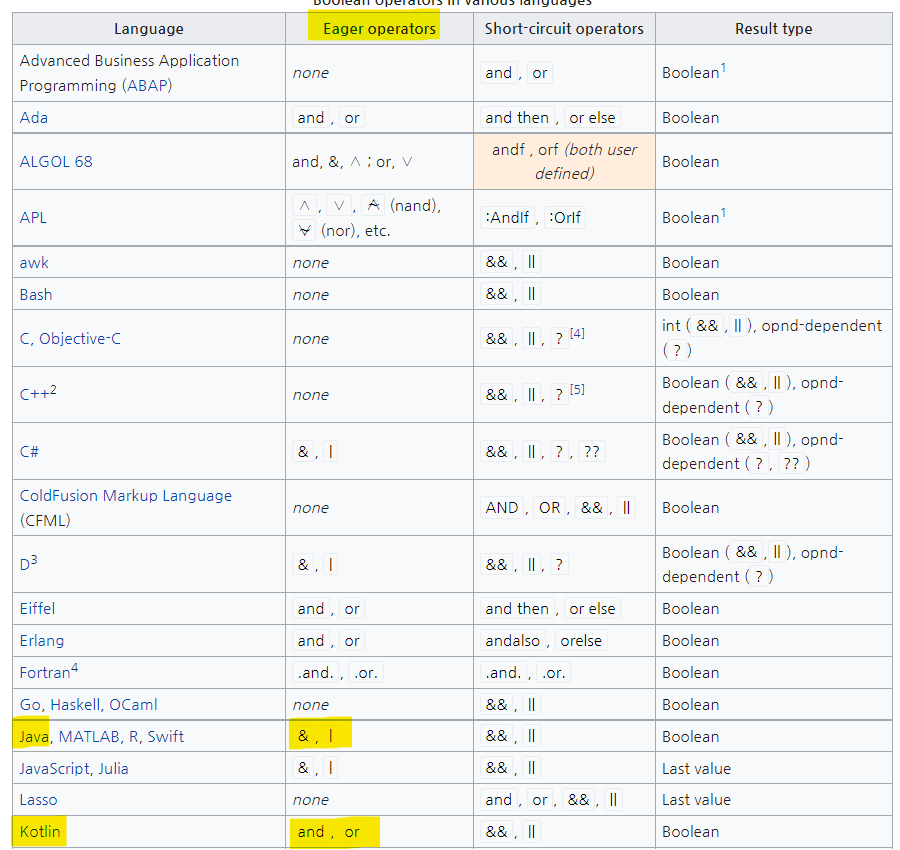Open the Erlang link
Screen dimensions: 900x850
coord(42,641)
